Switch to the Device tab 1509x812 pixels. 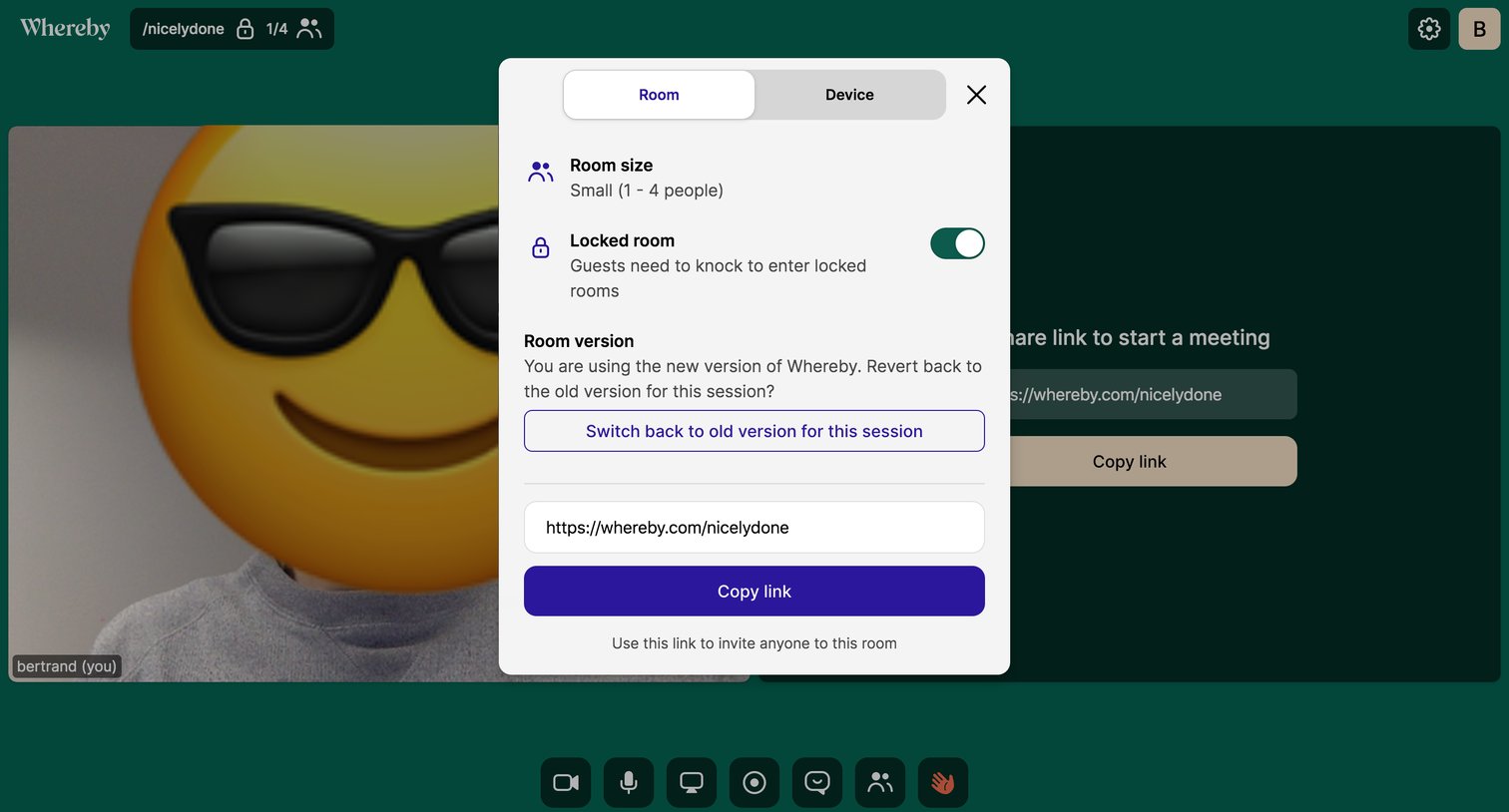[x=849, y=95]
